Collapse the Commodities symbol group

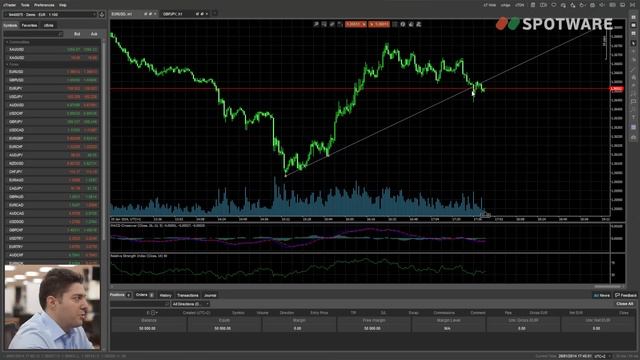tap(7, 42)
